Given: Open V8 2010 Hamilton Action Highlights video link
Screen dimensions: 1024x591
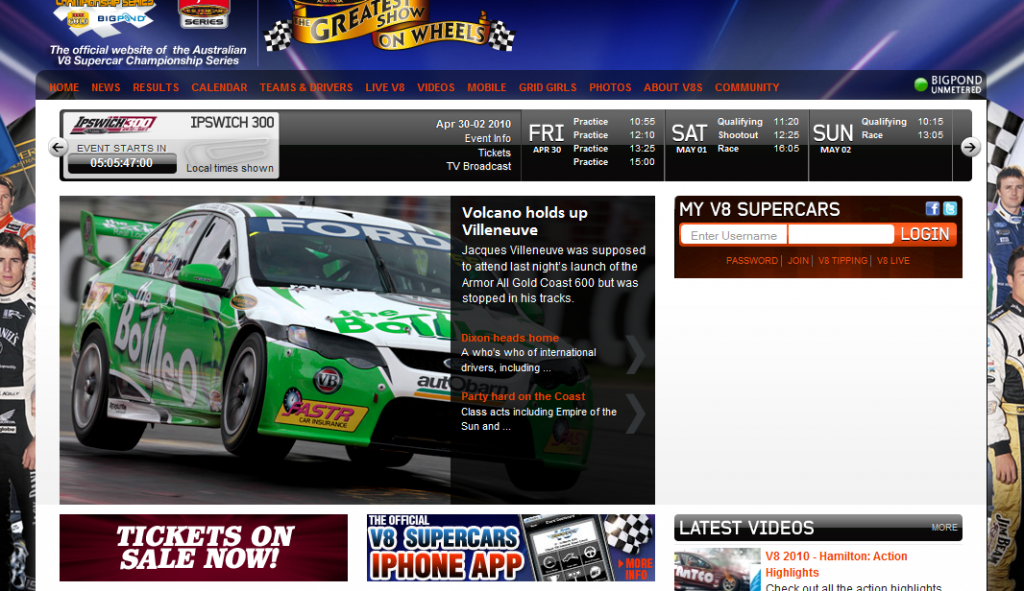Looking at the screenshot, I should pos(836,564).
